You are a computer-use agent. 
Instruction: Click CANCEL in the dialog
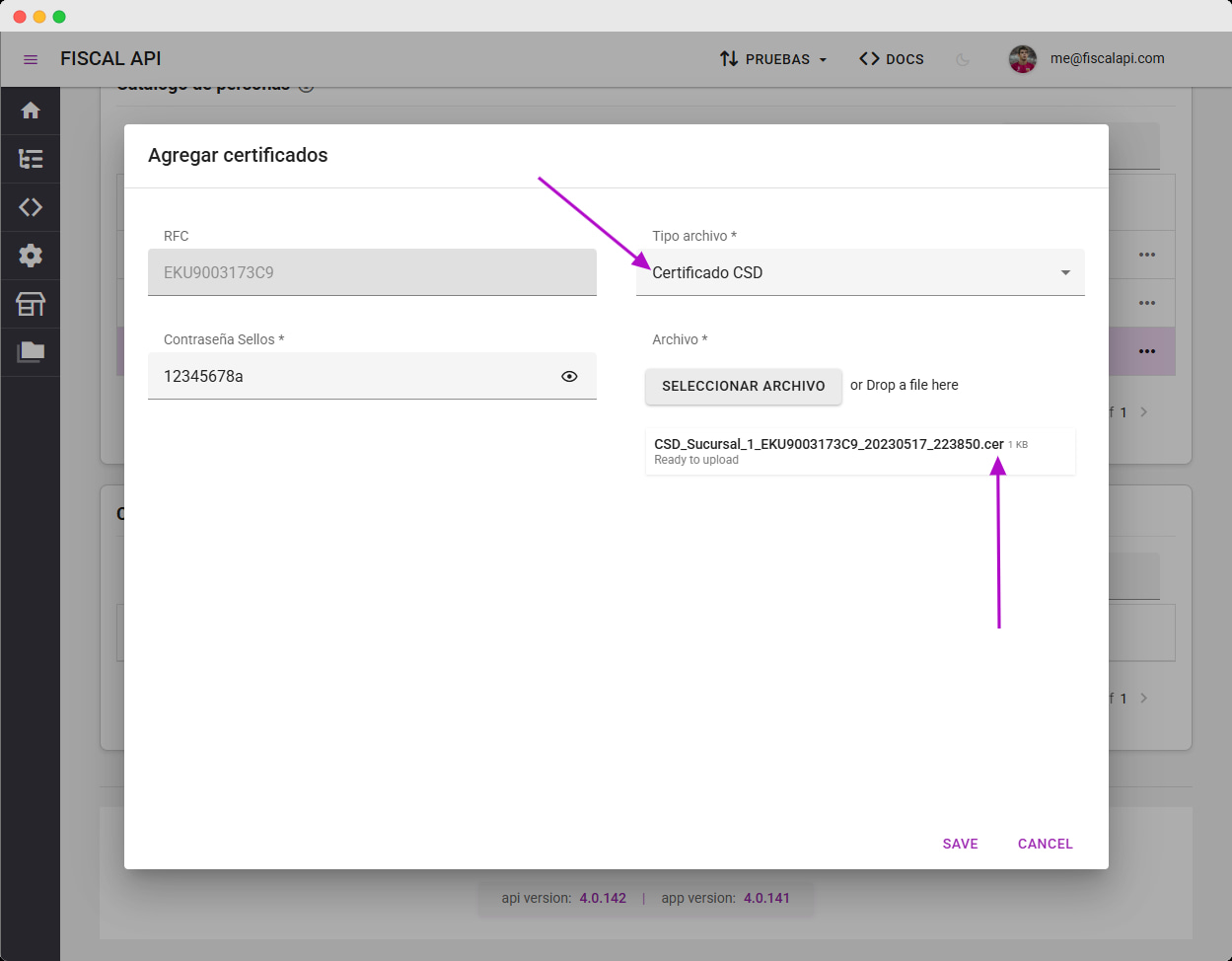(1045, 844)
